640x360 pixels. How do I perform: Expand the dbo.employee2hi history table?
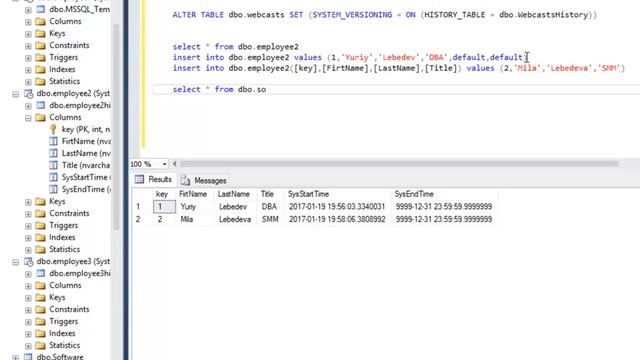pyautogui.click(x=28, y=106)
